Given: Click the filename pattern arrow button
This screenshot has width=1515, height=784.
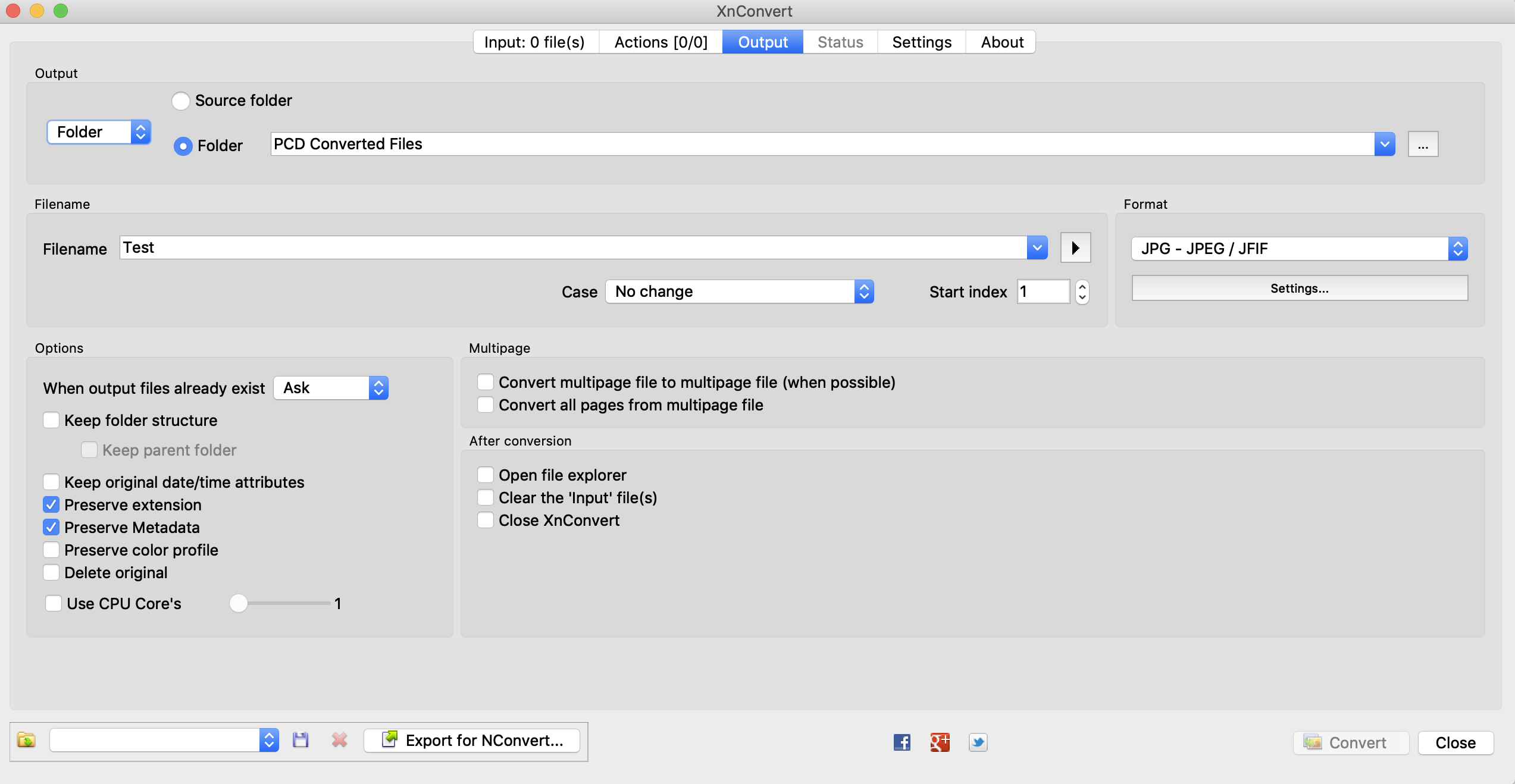Looking at the screenshot, I should [x=1075, y=248].
